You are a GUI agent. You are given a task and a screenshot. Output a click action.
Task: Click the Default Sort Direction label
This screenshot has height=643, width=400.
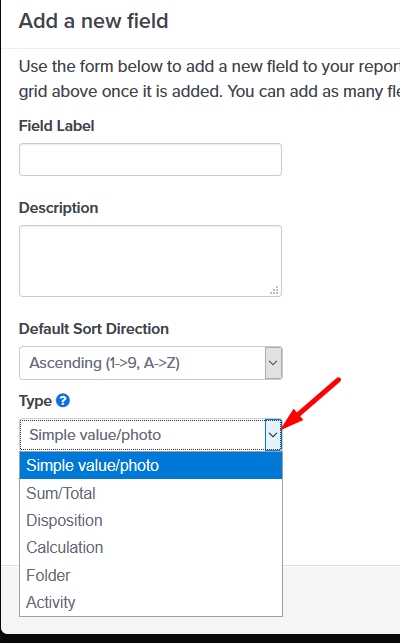click(94, 329)
